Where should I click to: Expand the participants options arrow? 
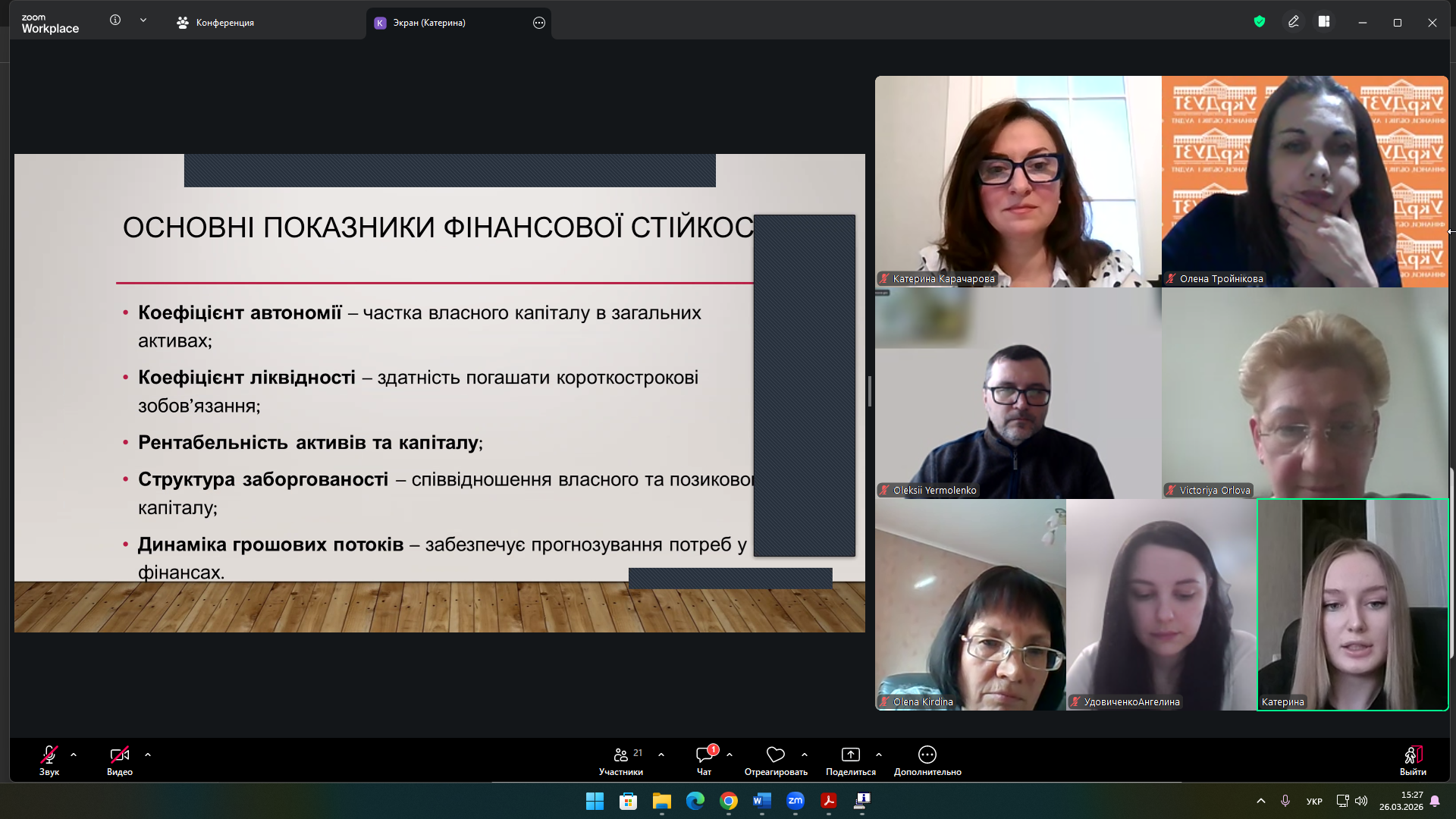661,755
